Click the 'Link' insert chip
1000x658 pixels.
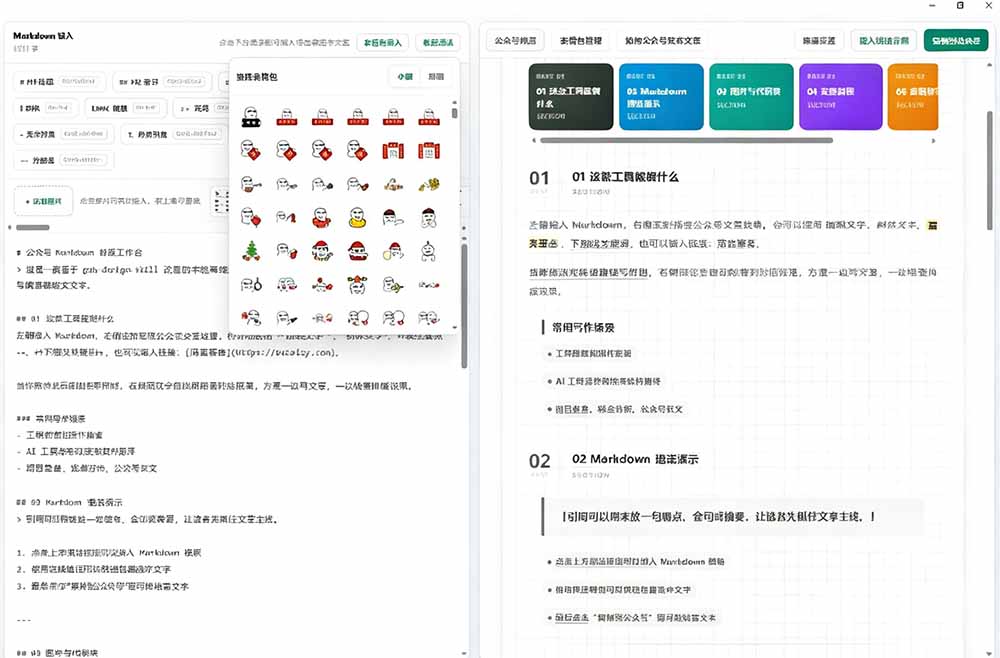(x=125, y=108)
